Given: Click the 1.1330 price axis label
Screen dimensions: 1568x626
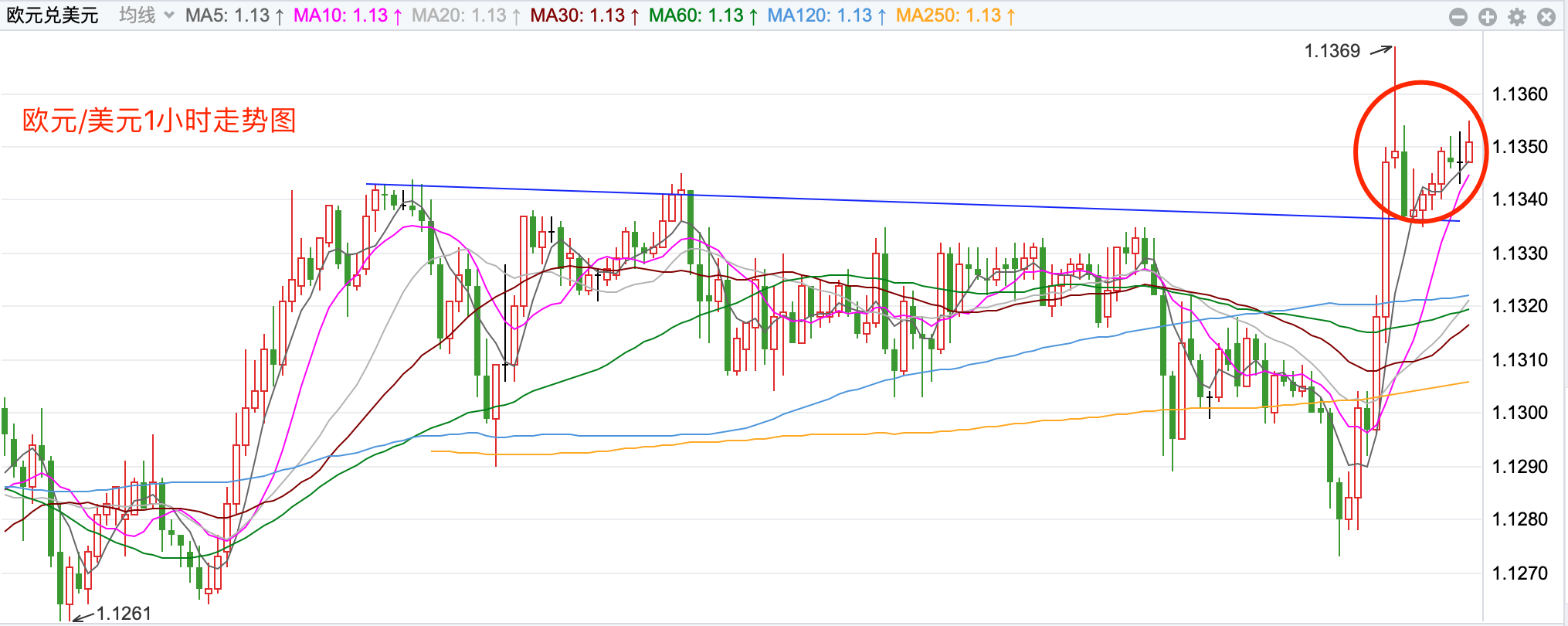Looking at the screenshot, I should [1520, 253].
